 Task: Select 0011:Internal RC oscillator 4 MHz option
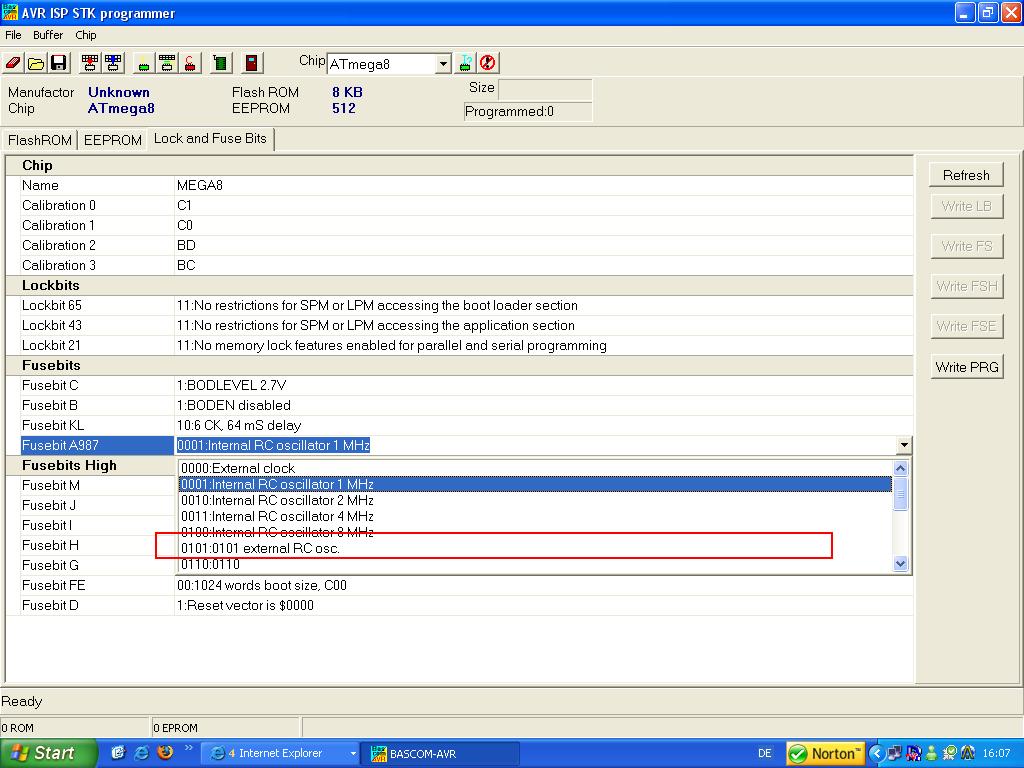[x=535, y=516]
